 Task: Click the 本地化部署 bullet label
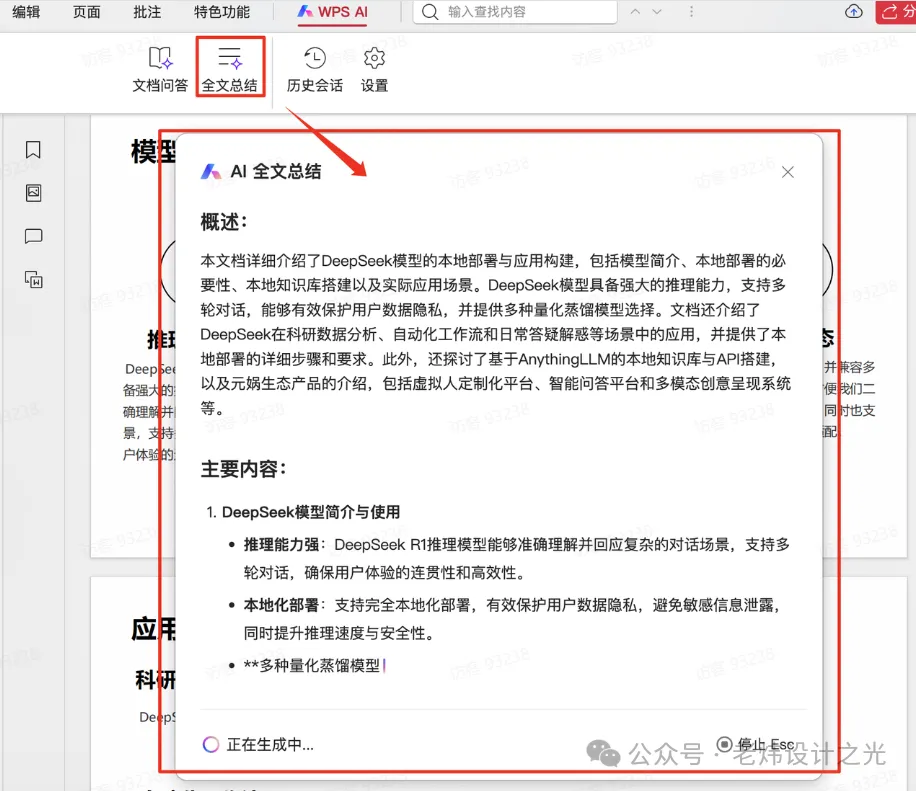tap(282, 605)
